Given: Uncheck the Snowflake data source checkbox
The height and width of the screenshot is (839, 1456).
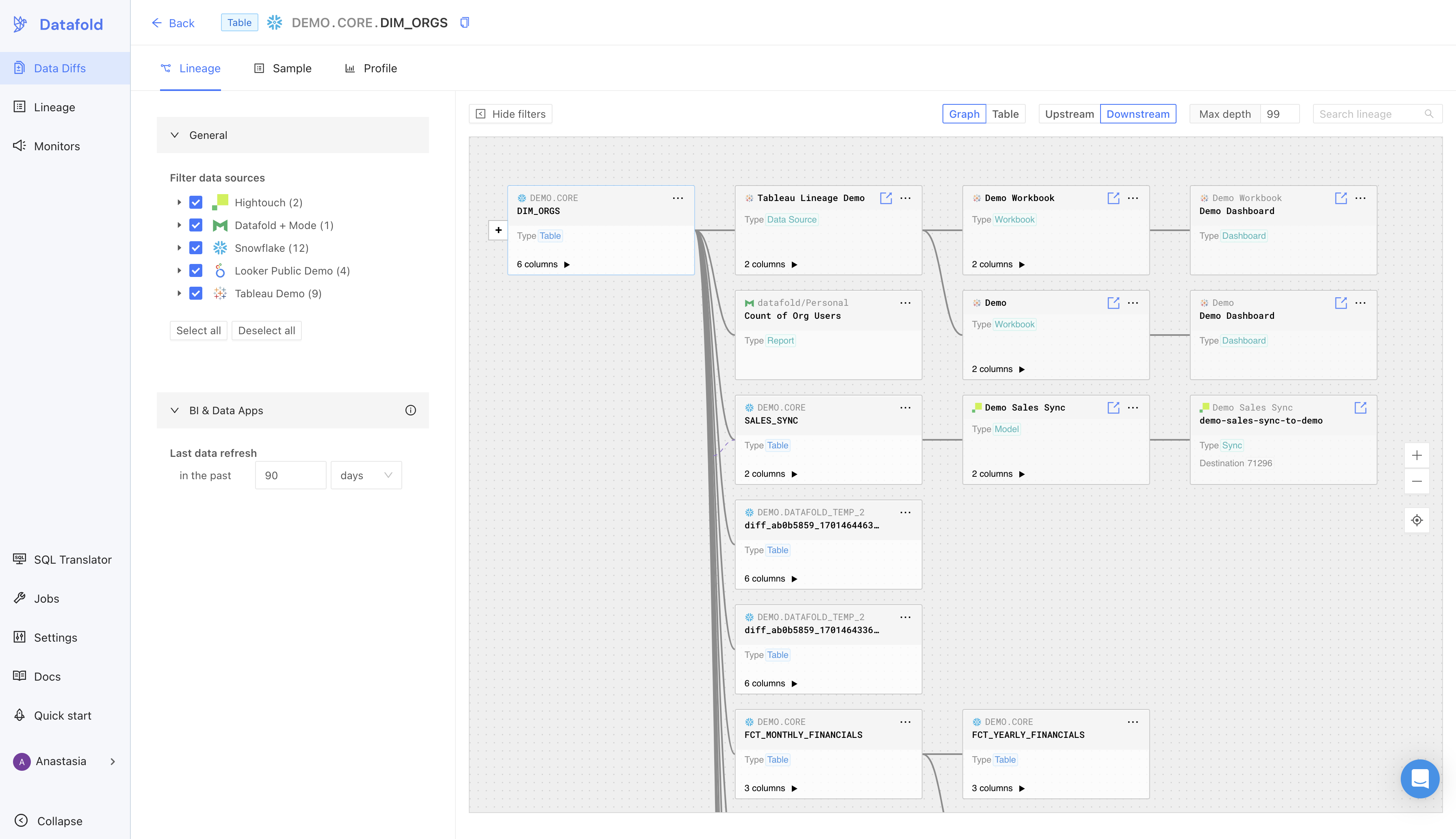Looking at the screenshot, I should click(x=196, y=248).
